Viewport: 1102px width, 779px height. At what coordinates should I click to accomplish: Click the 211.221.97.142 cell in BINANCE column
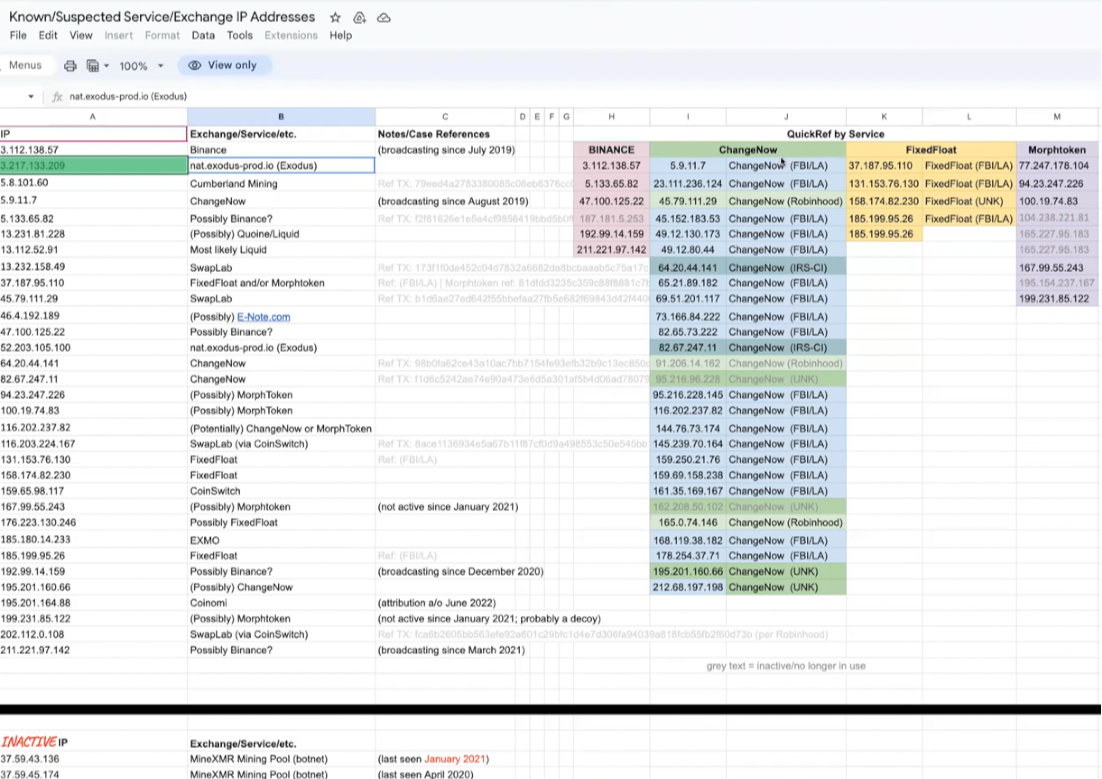[611, 250]
